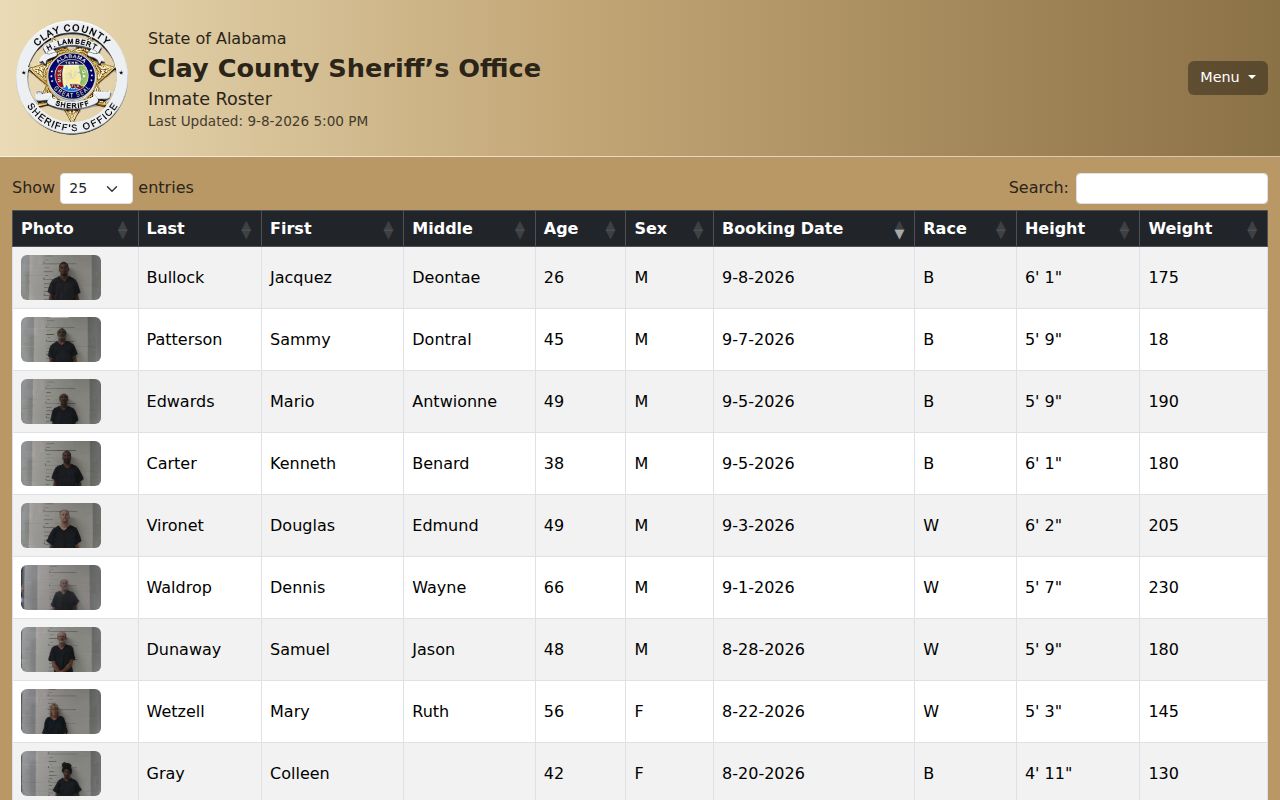Open the mugshot thumbnail for Carter
This screenshot has width=1280, height=800.
click(61, 464)
